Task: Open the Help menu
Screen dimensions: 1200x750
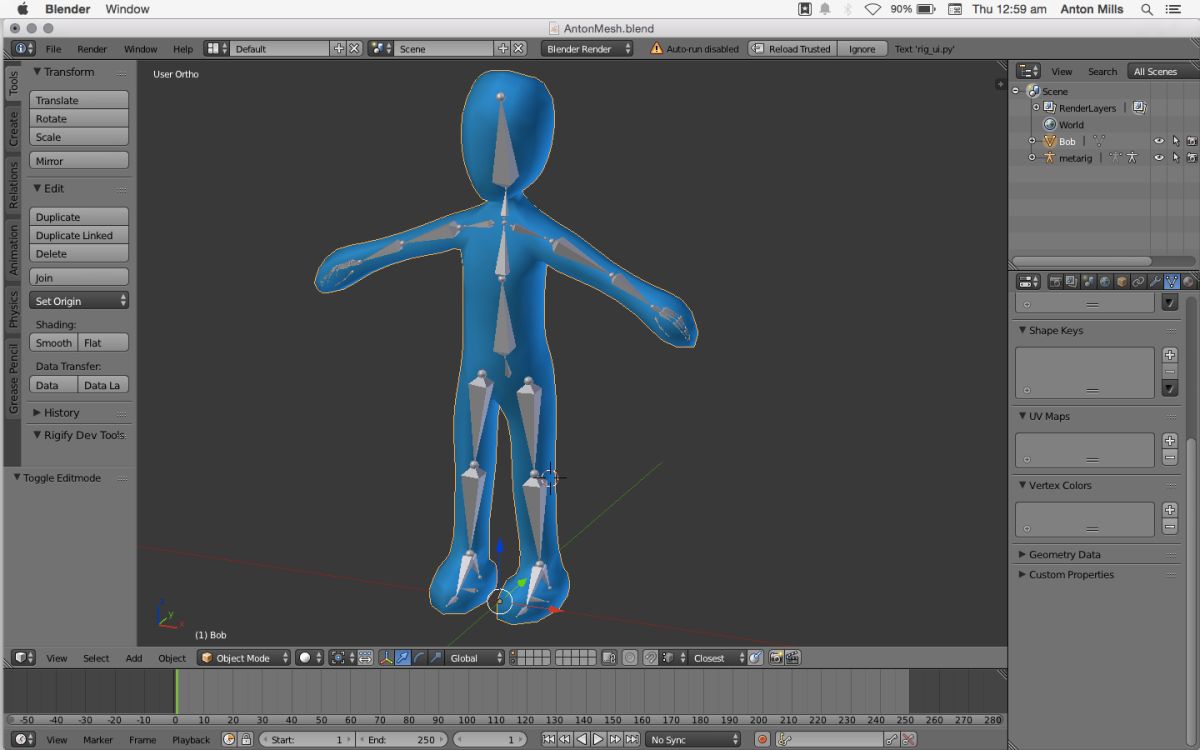Action: pos(183,48)
